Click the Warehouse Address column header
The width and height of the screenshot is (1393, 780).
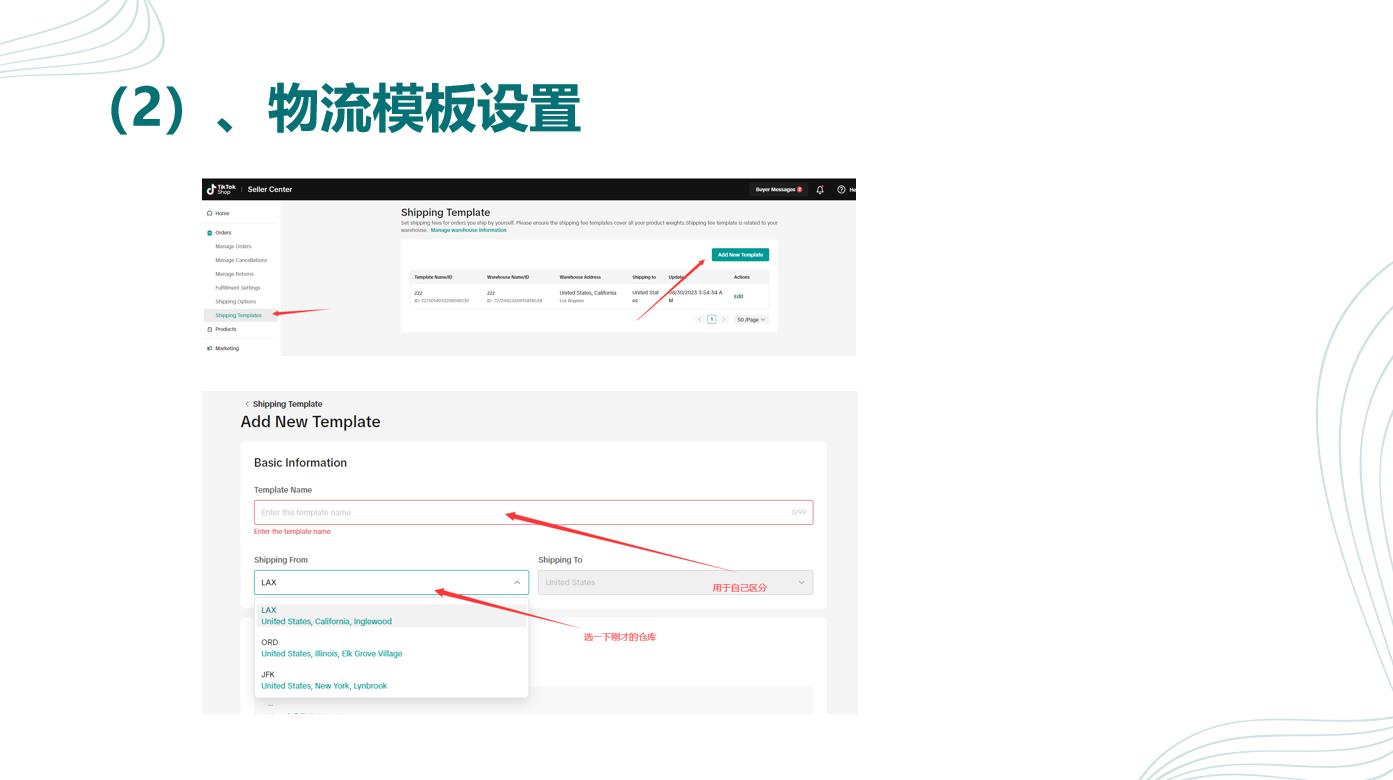pyautogui.click(x=579, y=276)
